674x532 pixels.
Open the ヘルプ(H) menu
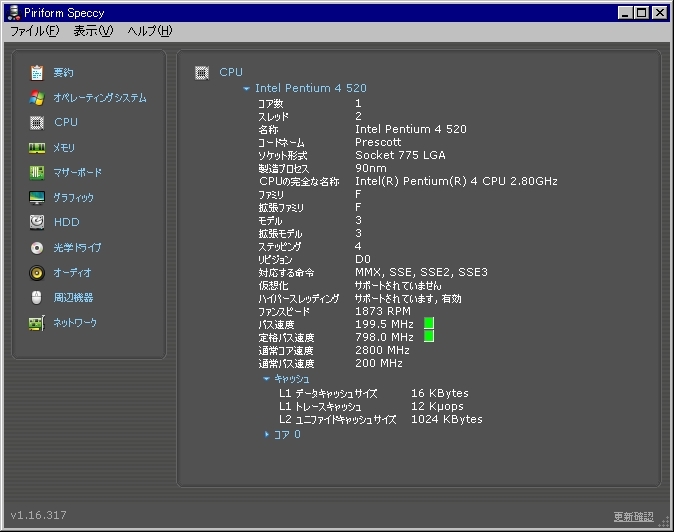click(149, 31)
